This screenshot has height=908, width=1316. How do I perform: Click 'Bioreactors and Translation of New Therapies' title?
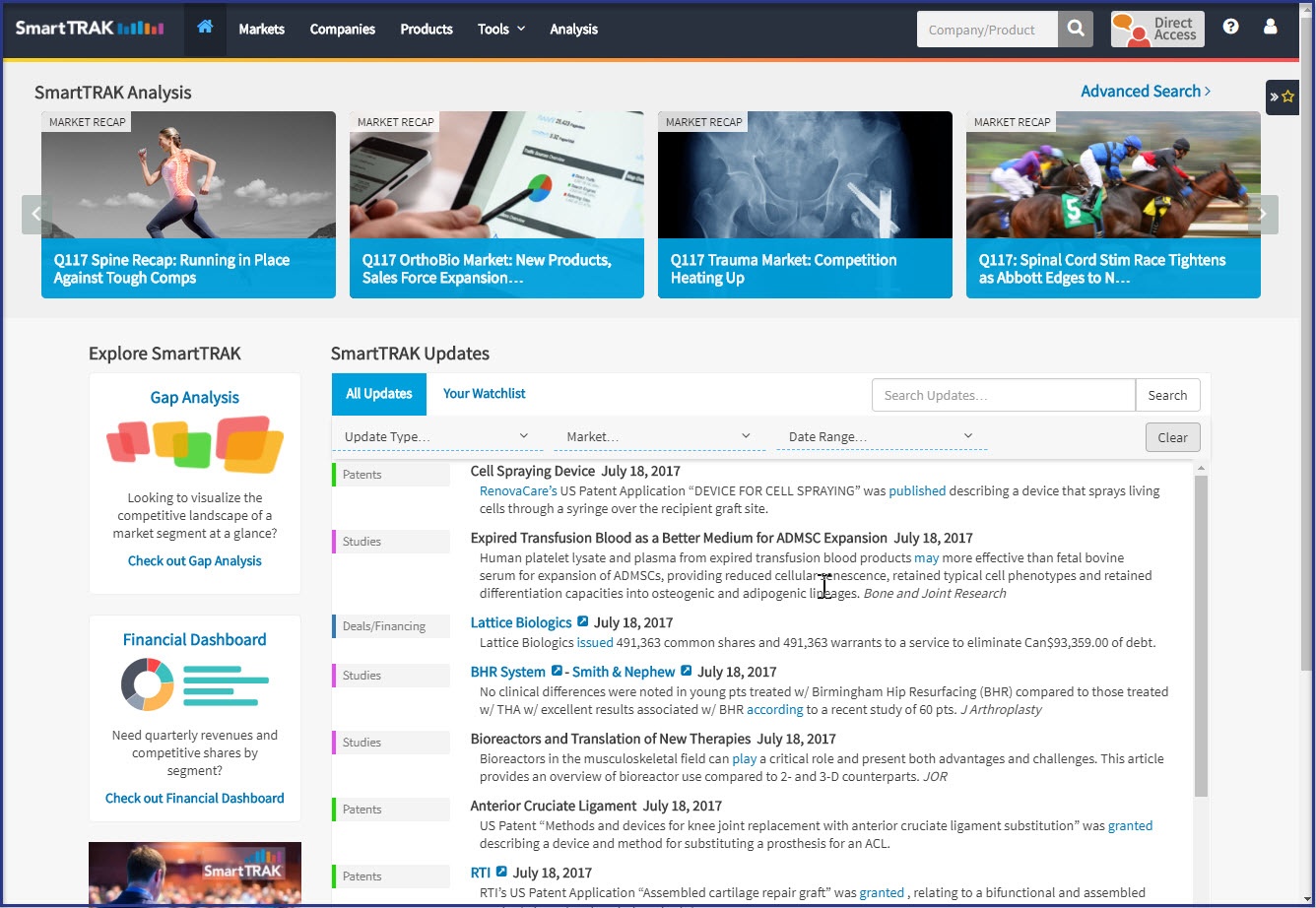[x=611, y=739]
